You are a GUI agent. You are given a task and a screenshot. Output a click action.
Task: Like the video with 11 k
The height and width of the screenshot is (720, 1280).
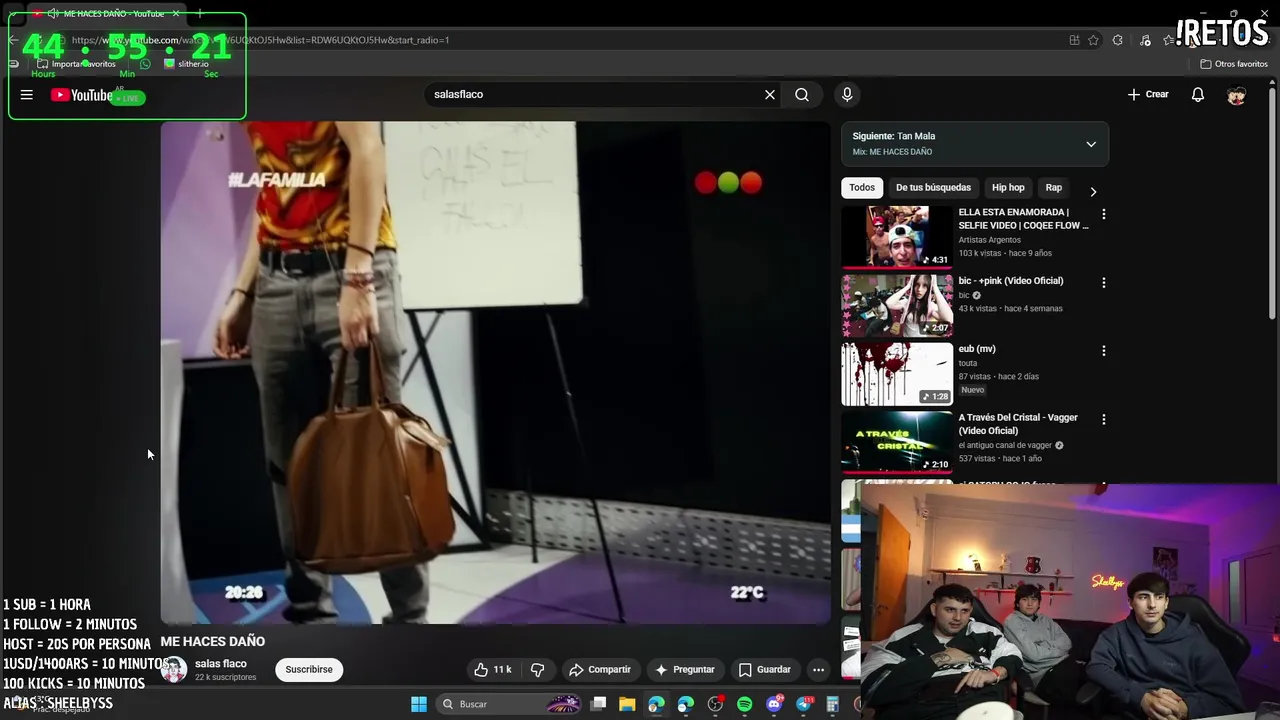[x=493, y=670]
